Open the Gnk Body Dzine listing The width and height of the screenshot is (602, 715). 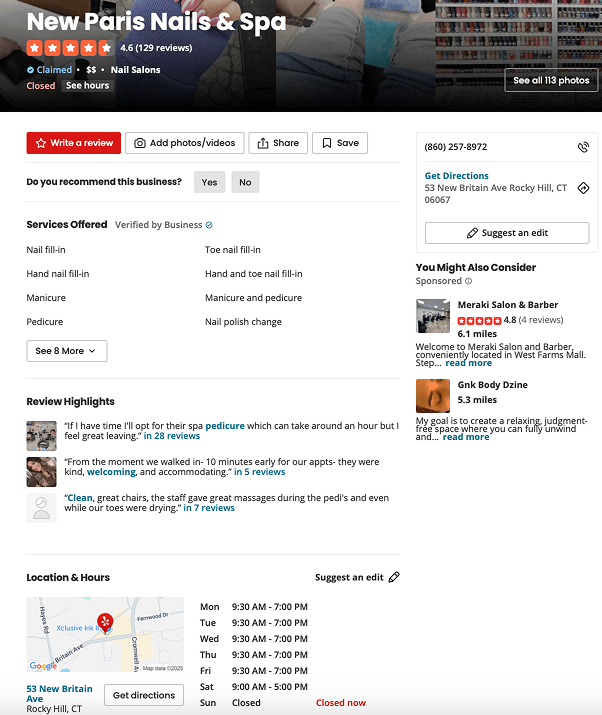click(x=493, y=384)
